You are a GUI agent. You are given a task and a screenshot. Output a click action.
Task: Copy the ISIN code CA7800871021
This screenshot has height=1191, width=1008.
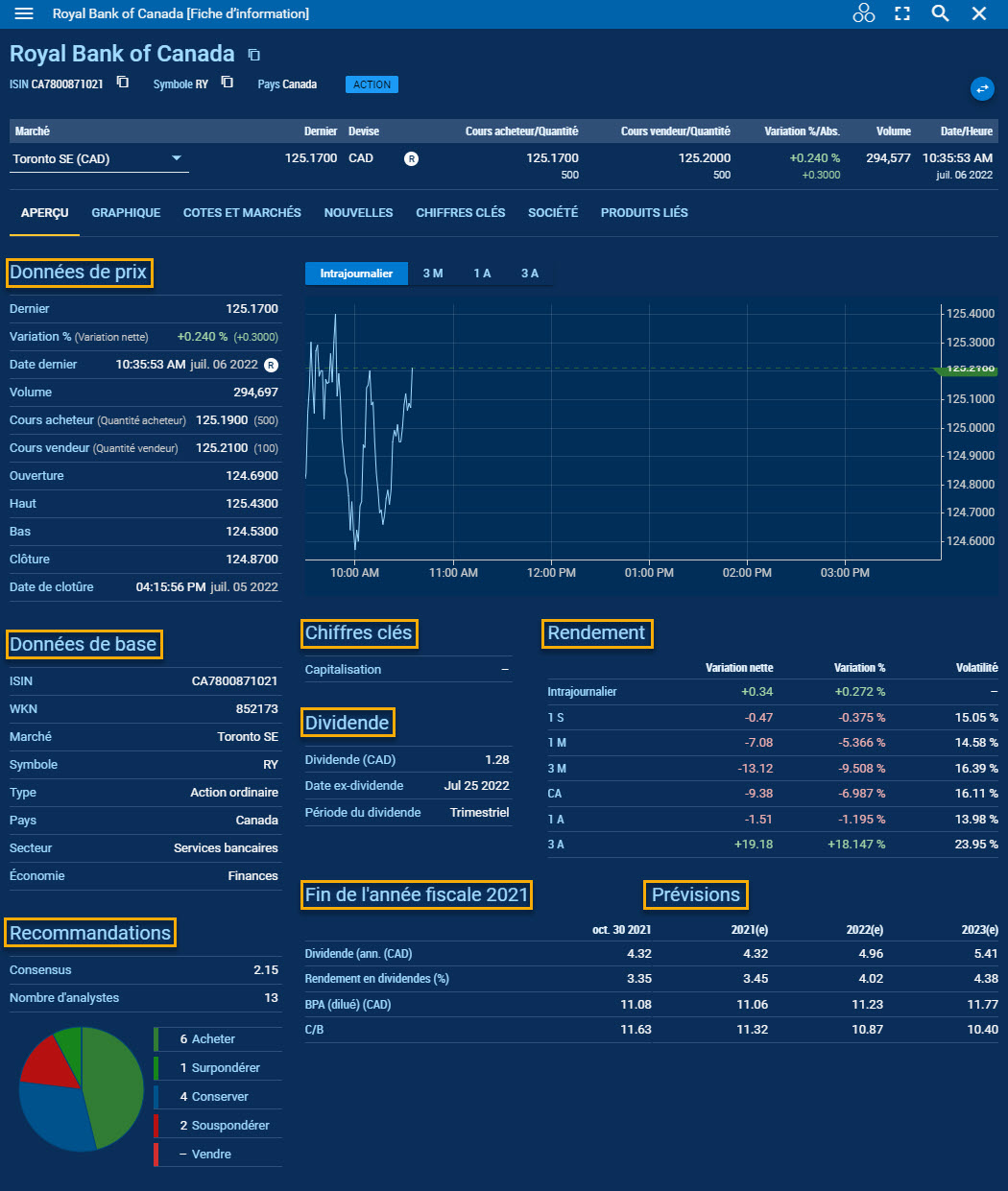[123, 83]
